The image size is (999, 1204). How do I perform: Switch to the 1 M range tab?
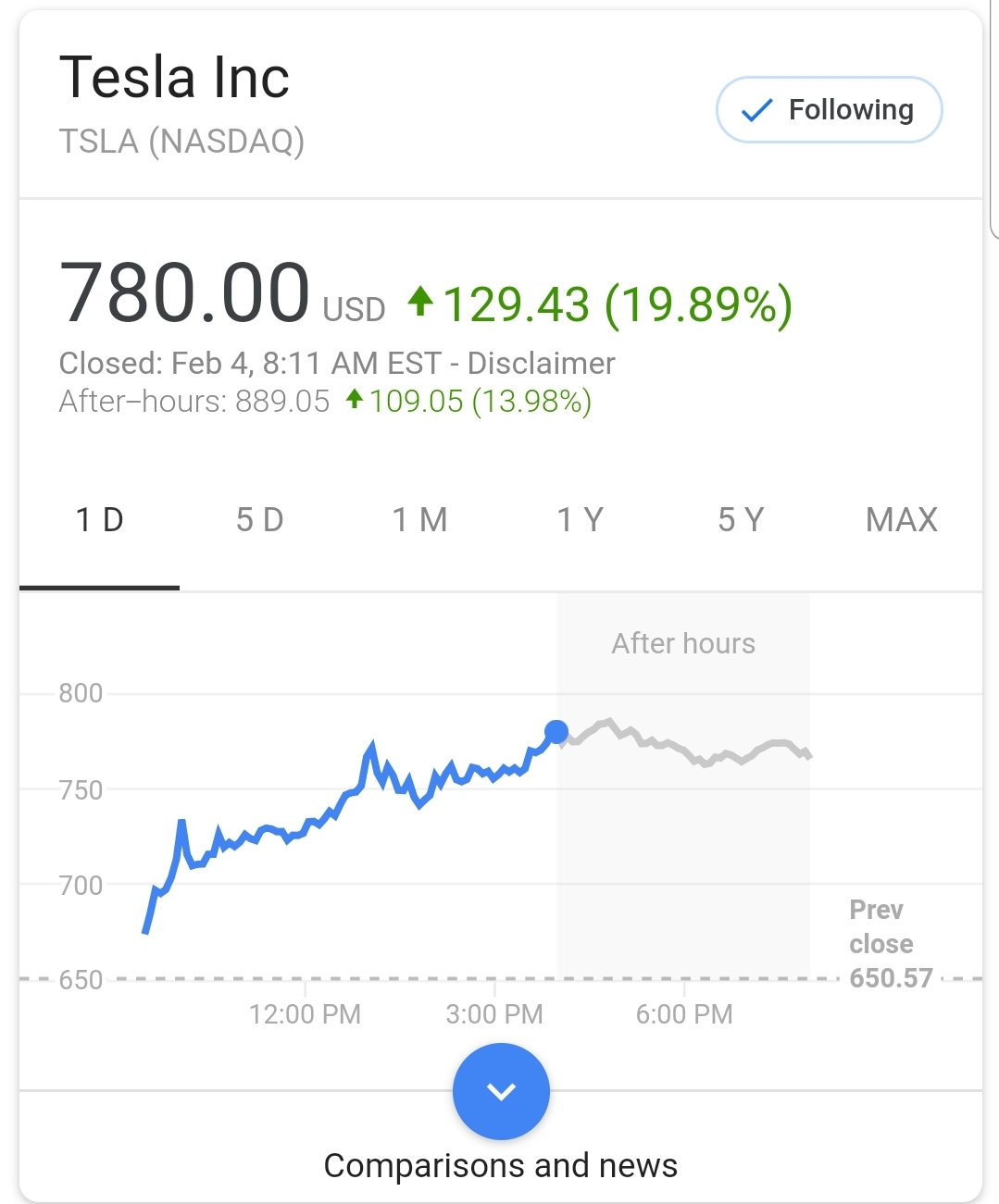pyautogui.click(x=419, y=520)
